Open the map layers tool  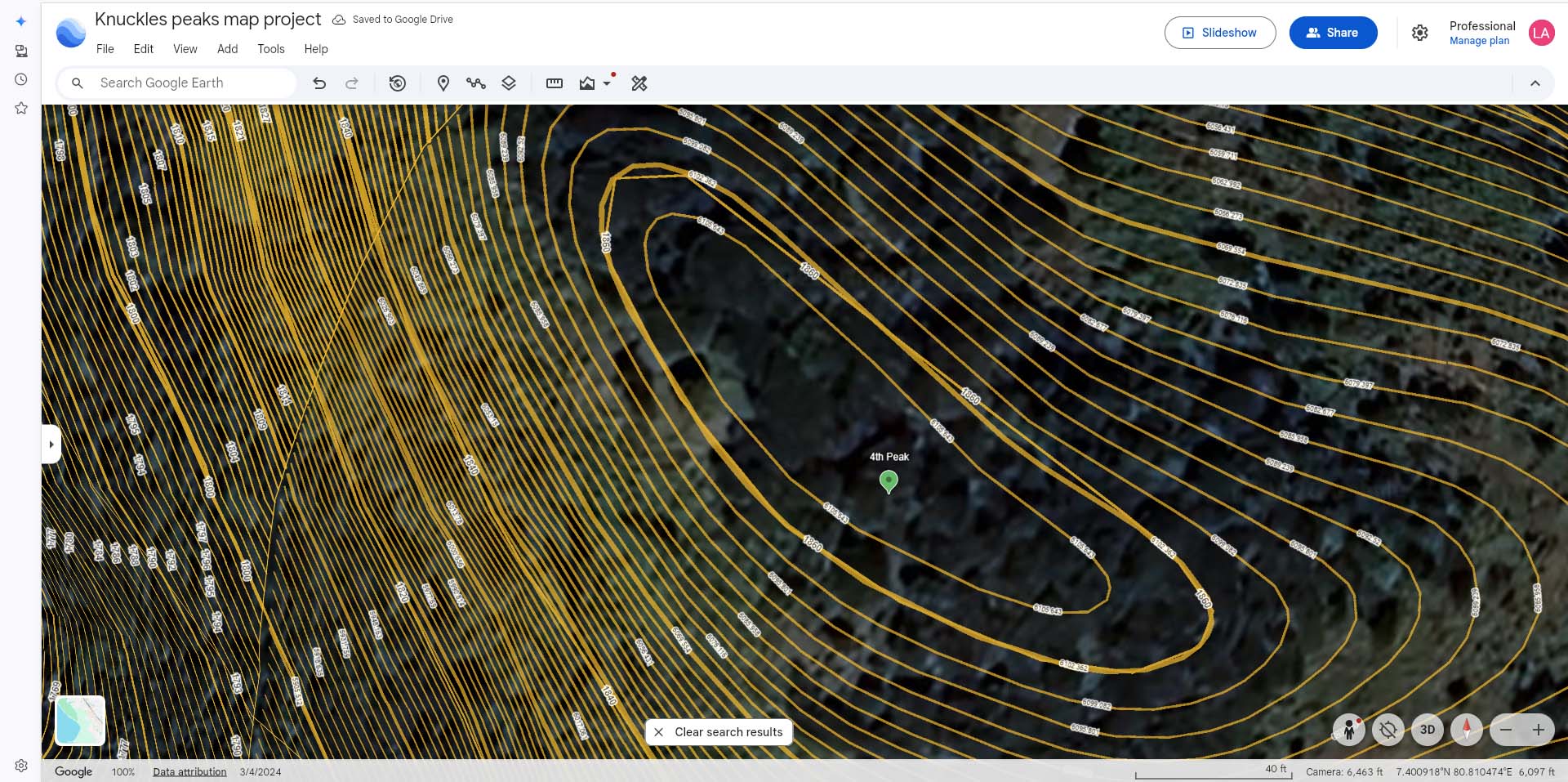509,83
